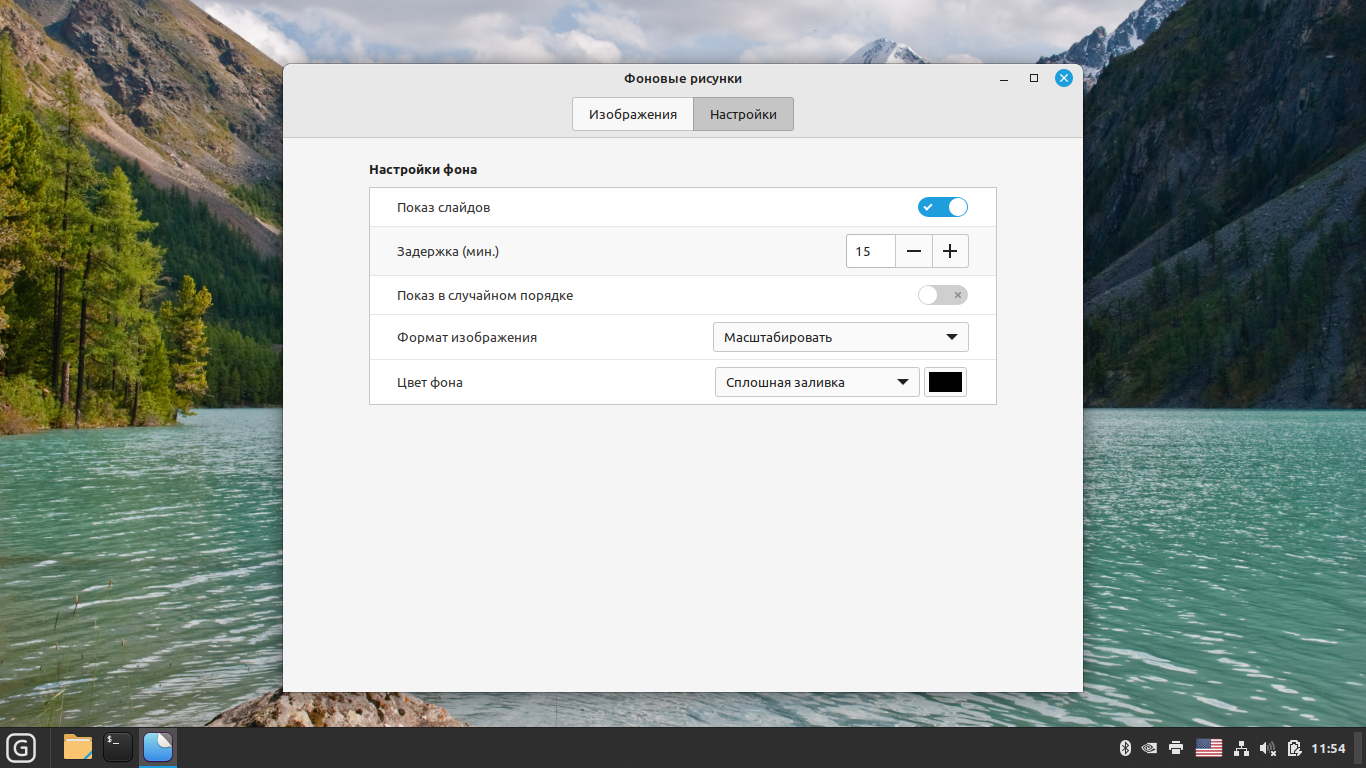Screen dimensions: 1366x768
Task: Select the 'Настройки' tab
Action: 743,114
